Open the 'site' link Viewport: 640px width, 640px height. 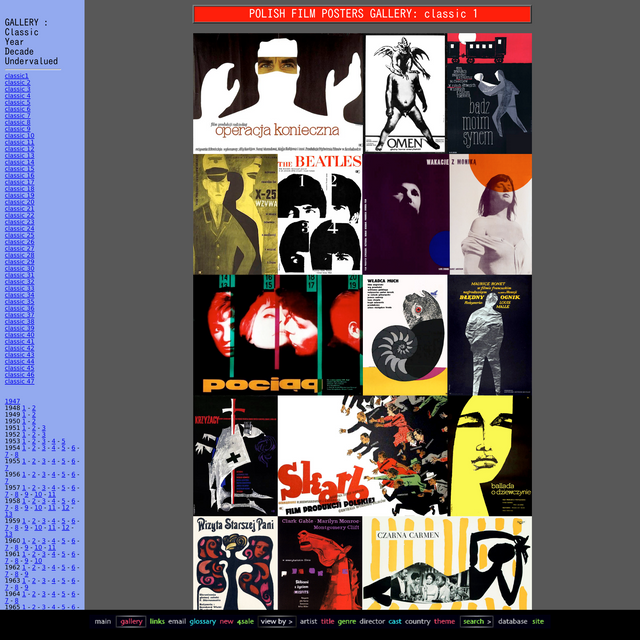point(538,622)
